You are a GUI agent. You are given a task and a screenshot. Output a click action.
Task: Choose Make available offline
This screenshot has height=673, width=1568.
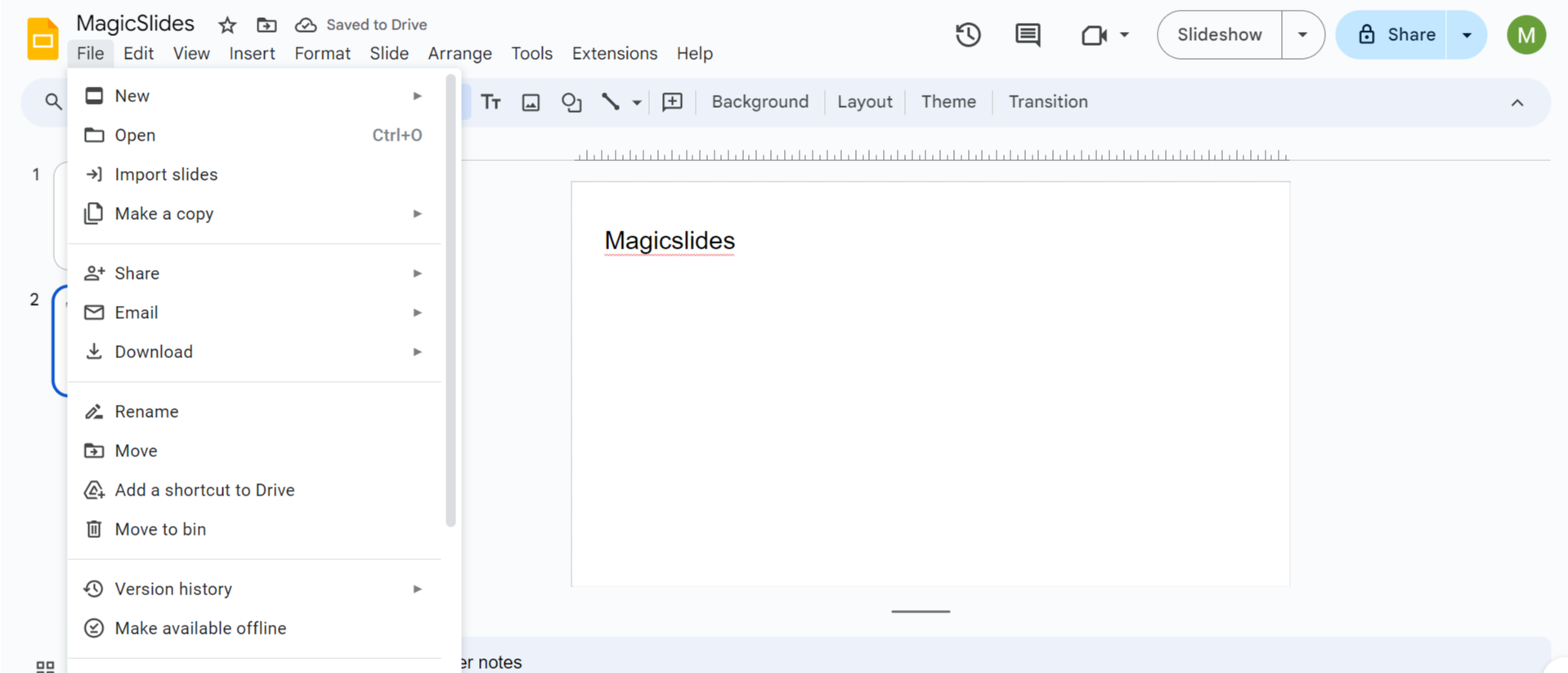pos(255,628)
